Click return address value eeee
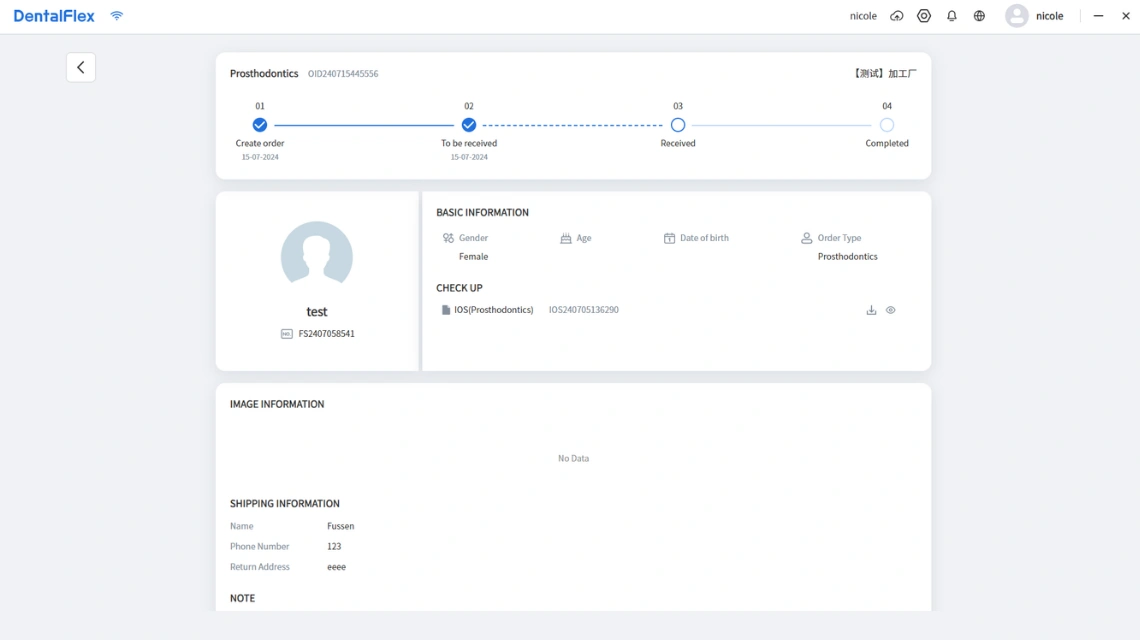 coord(336,567)
